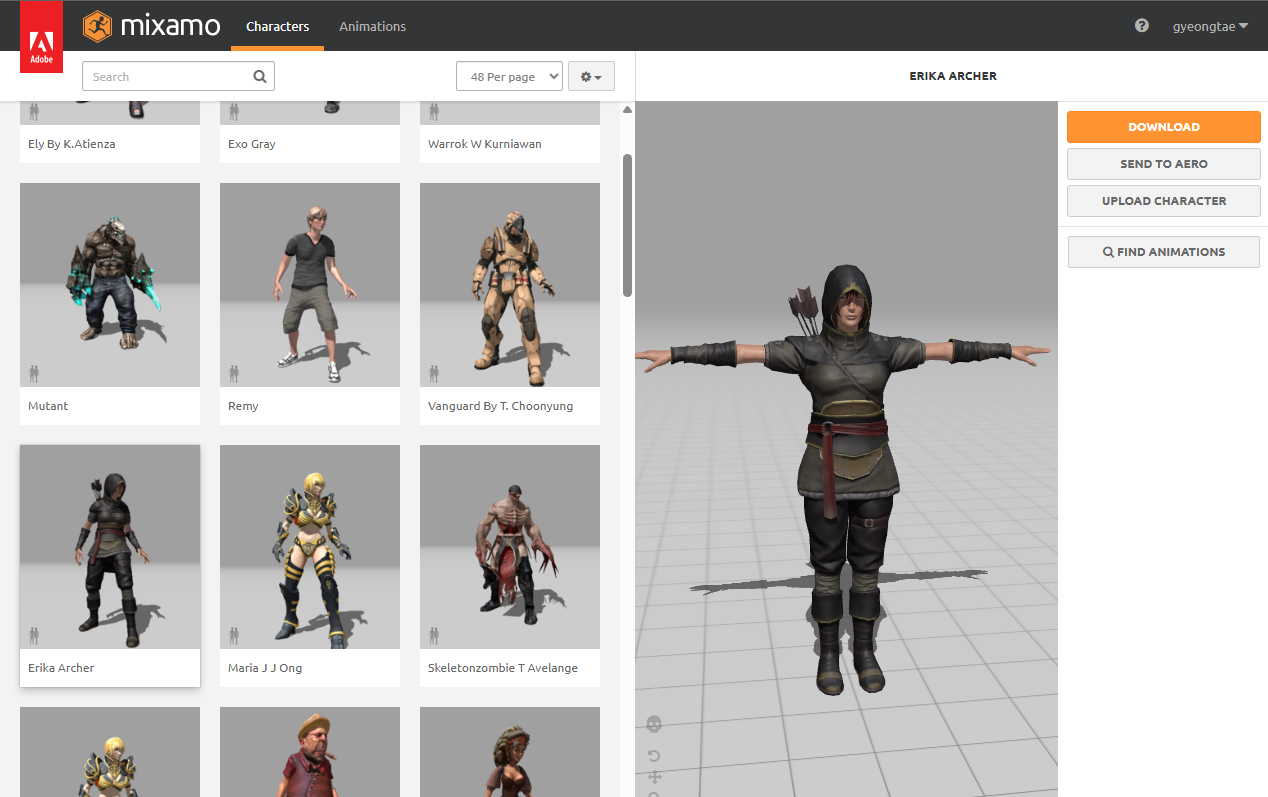Click the character type icon on Warrok card
The height and width of the screenshot is (797, 1268).
[x=434, y=110]
